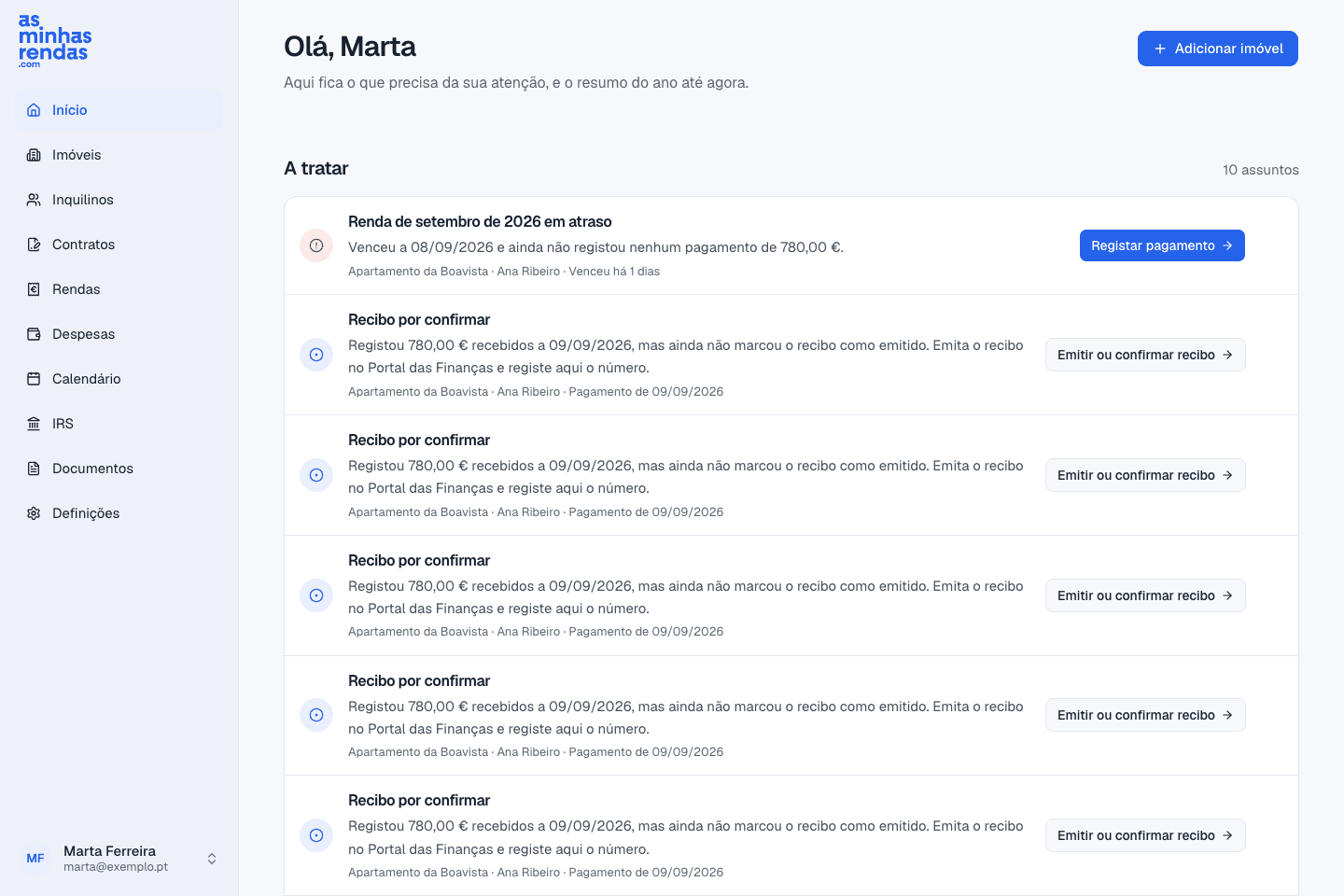Click the Contratos document-pen icon
Screen dimensions: 1344x896
click(x=34, y=245)
